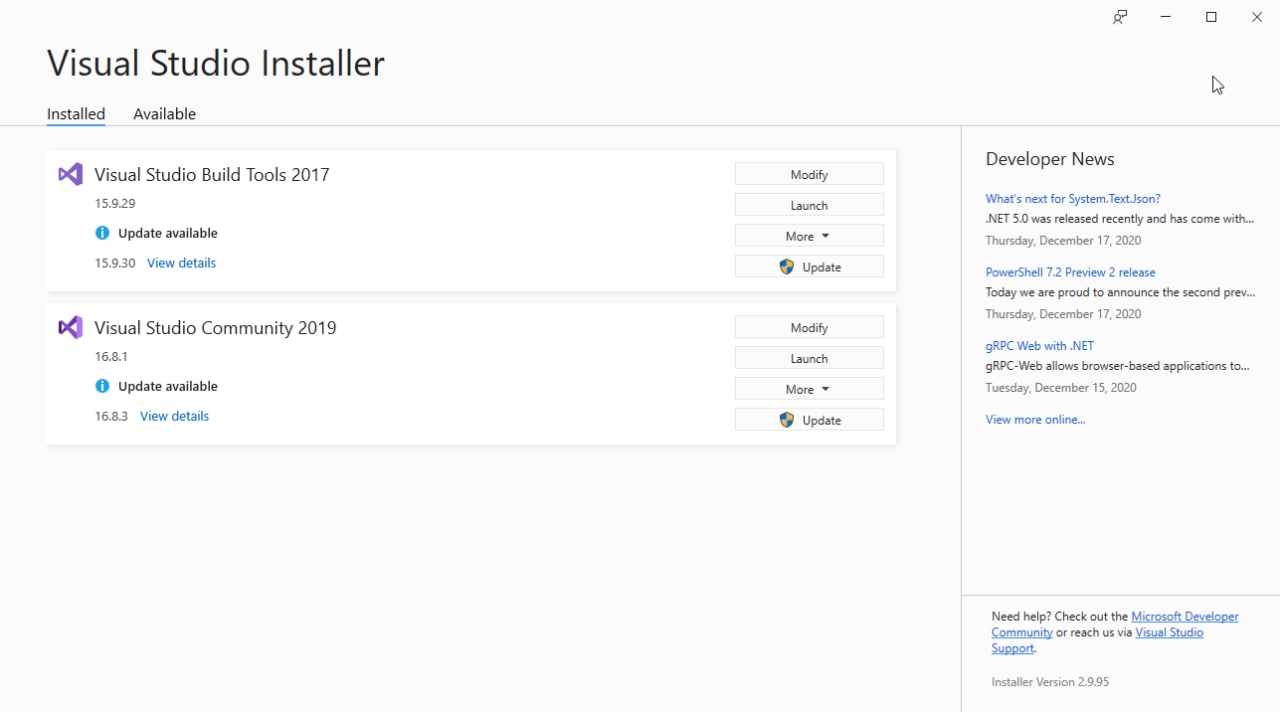Click the info icon beside Build Tools update available

coord(102,233)
